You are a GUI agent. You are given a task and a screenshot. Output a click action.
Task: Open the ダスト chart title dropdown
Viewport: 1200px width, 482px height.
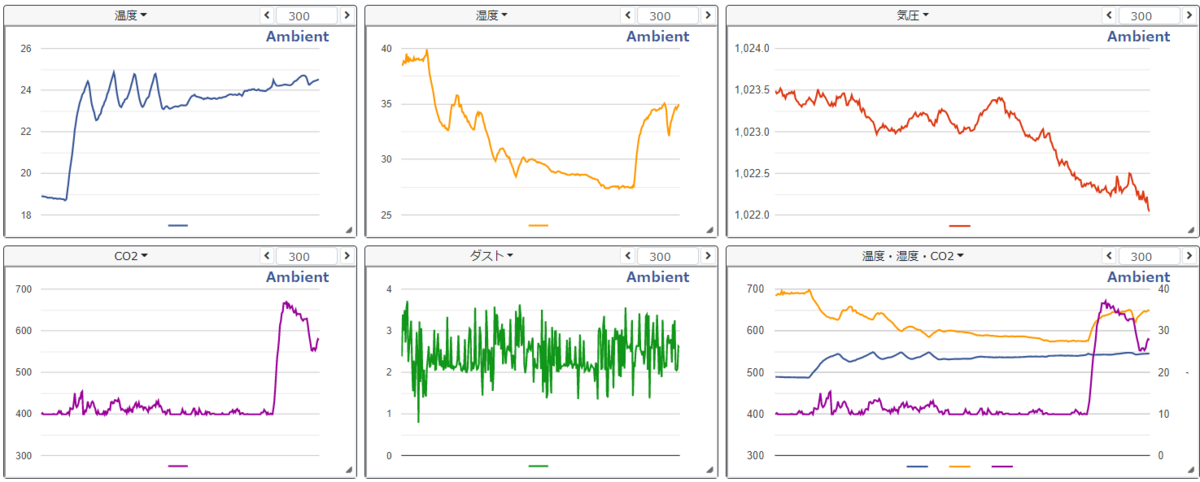pyautogui.click(x=491, y=256)
